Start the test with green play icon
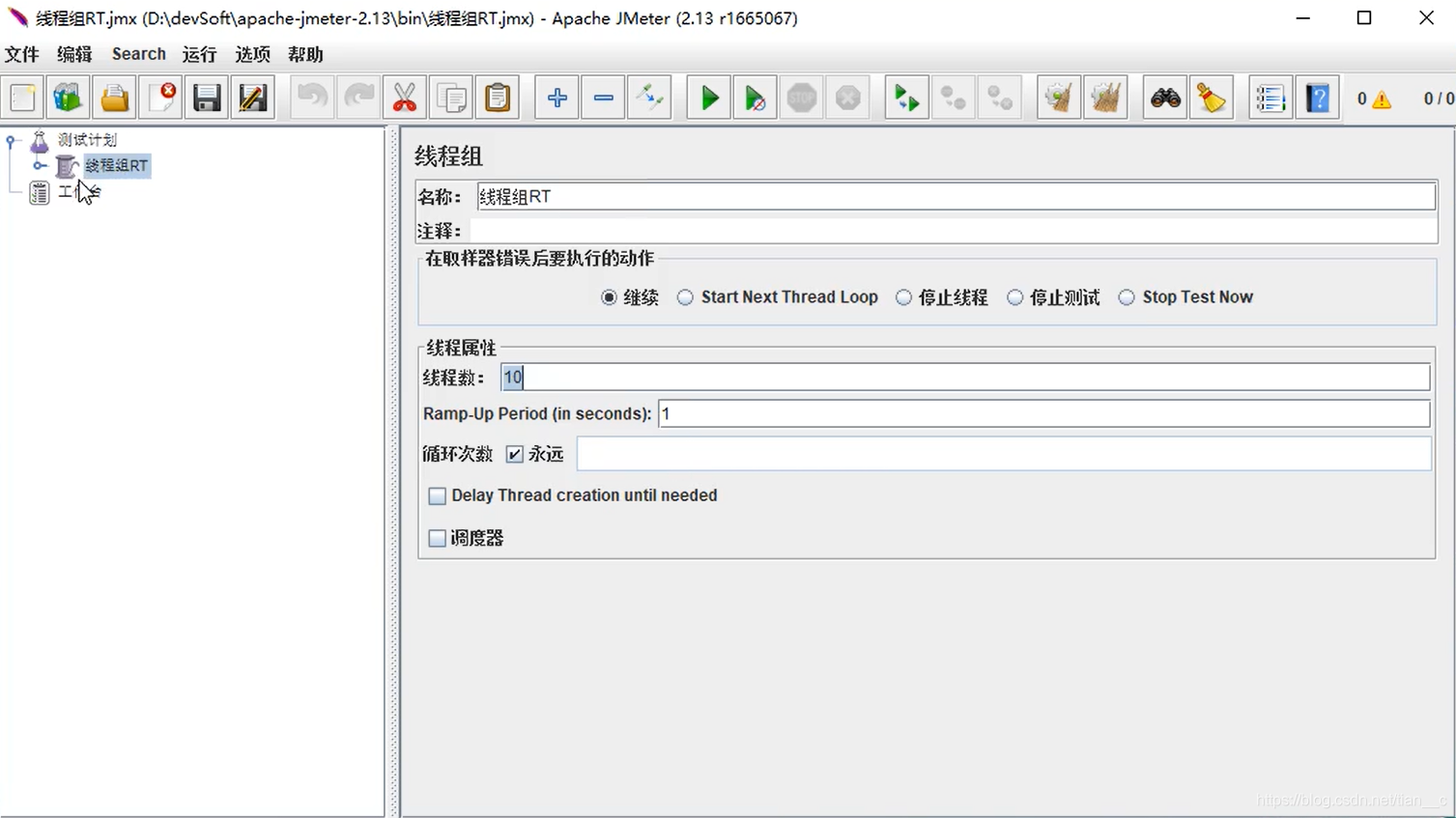 [708, 98]
